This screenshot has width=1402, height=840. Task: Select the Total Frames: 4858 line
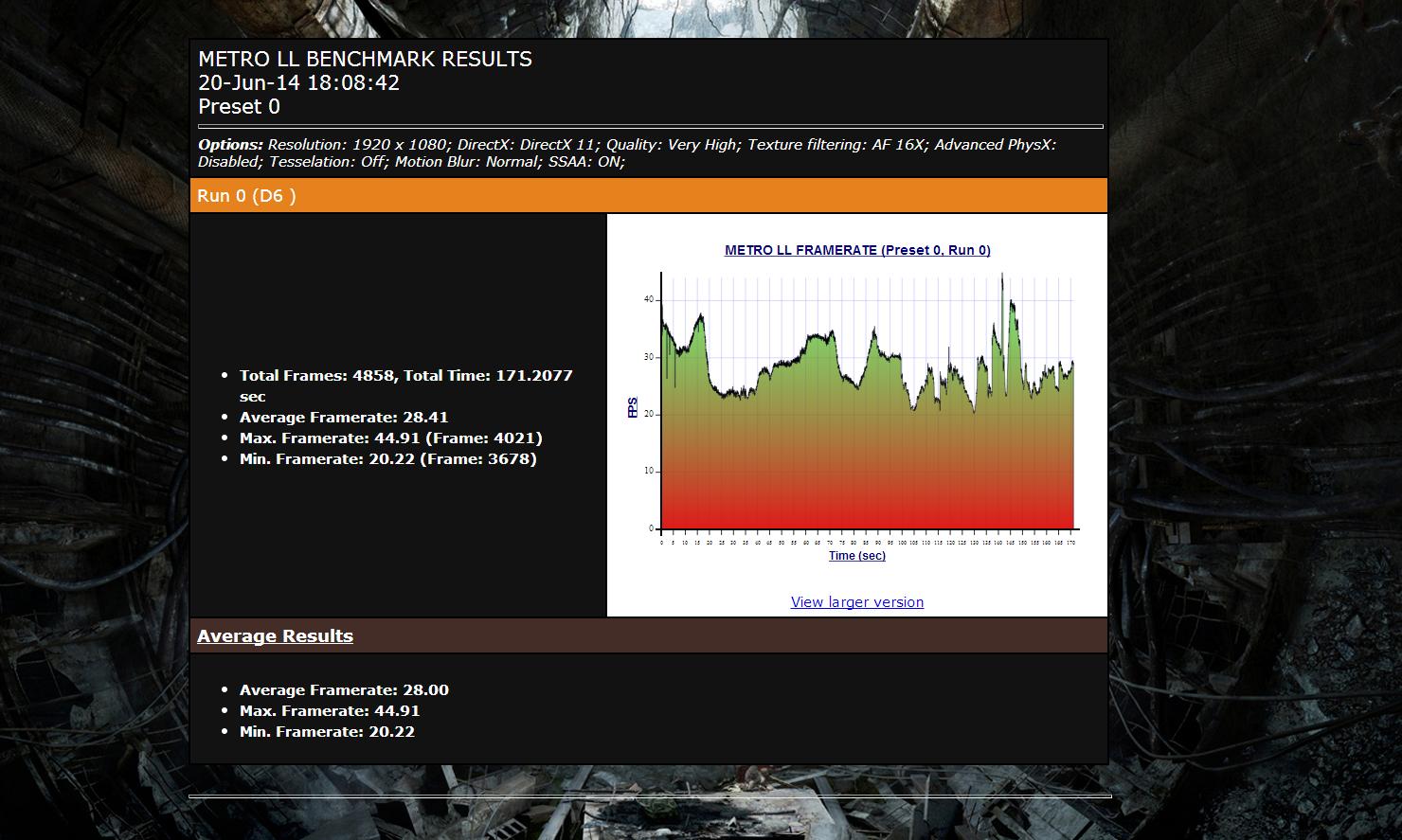[x=406, y=385]
